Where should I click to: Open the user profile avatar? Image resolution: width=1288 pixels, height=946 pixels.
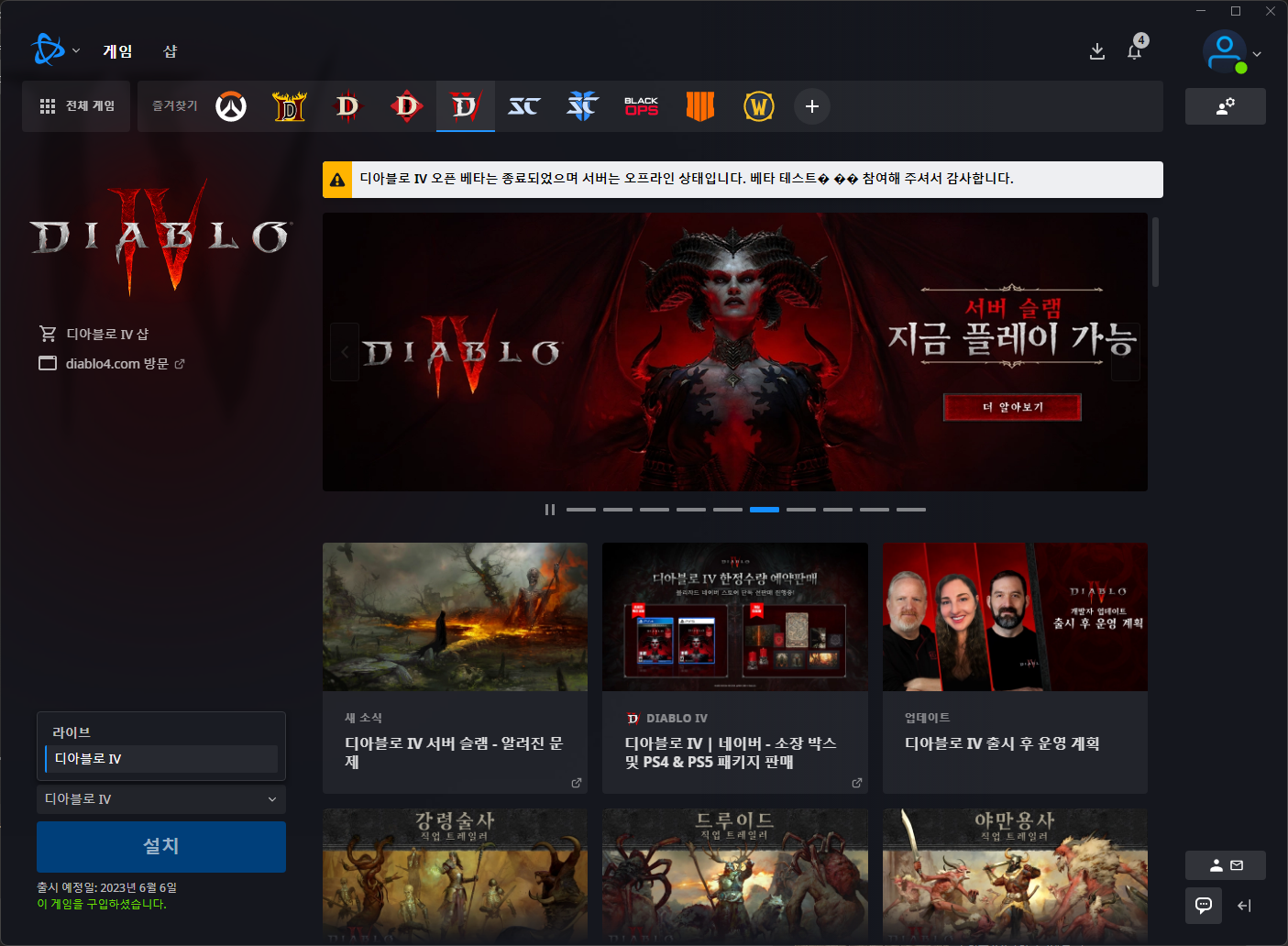pos(1225,52)
